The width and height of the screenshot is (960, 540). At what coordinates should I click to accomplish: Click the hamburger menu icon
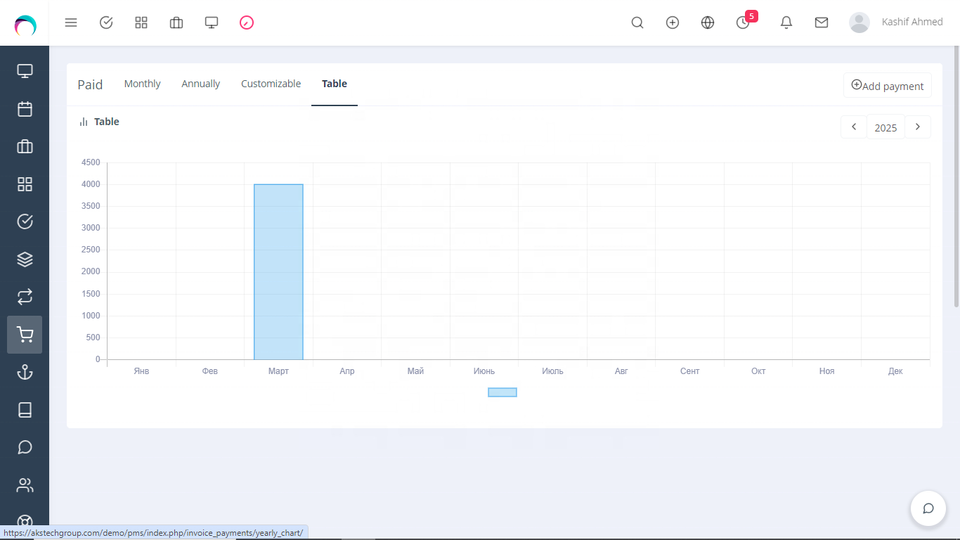coord(71,22)
